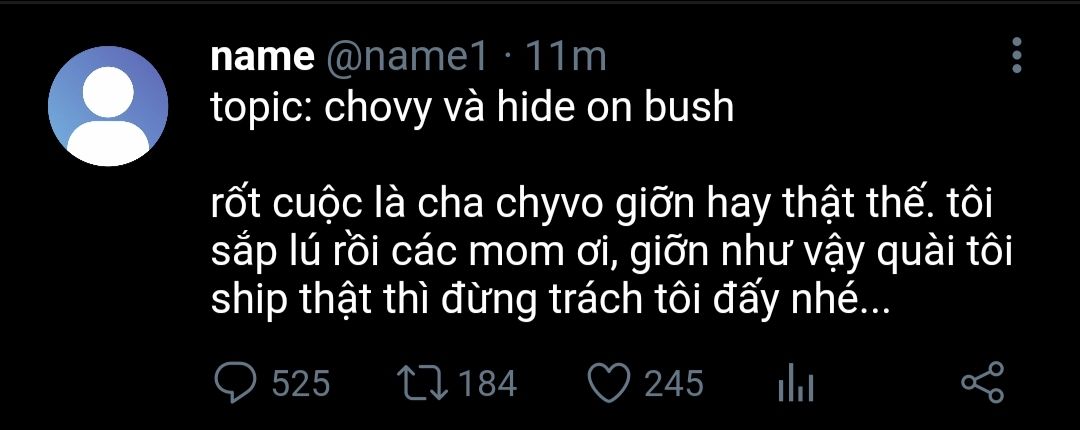The height and width of the screenshot is (430, 1080).
Task: Open tweet analytics bar chart icon
Action: pyautogui.click(x=796, y=383)
